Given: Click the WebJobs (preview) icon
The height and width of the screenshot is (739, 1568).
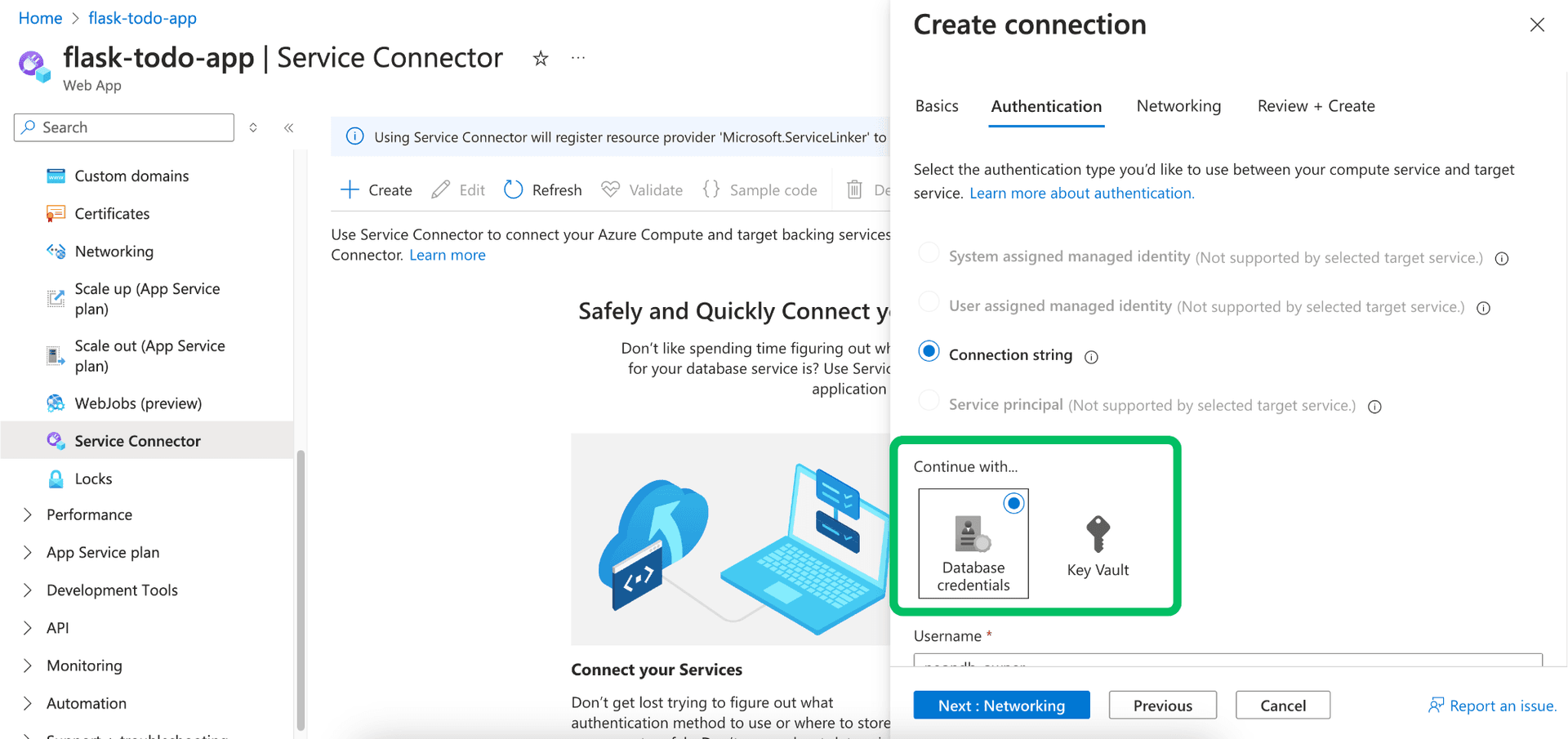Looking at the screenshot, I should point(56,403).
